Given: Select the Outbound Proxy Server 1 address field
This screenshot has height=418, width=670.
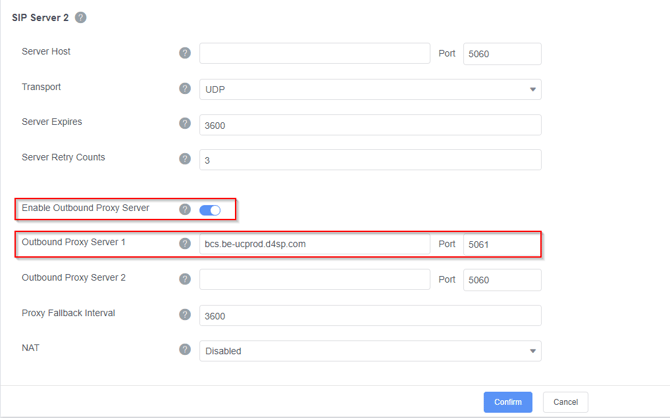Looking at the screenshot, I should [314, 244].
